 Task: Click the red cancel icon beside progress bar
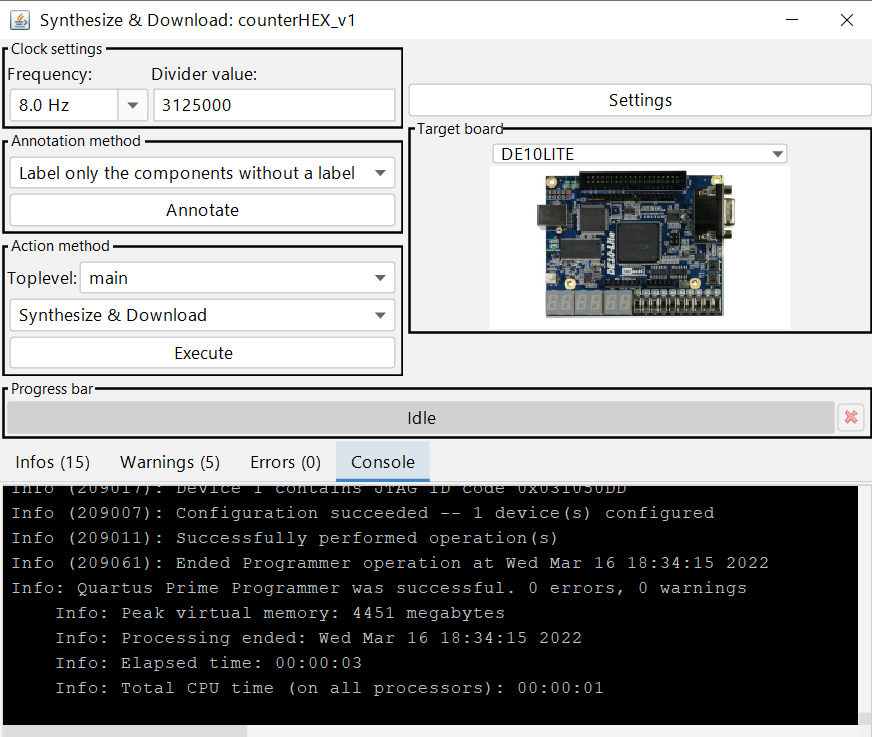[x=850, y=418]
